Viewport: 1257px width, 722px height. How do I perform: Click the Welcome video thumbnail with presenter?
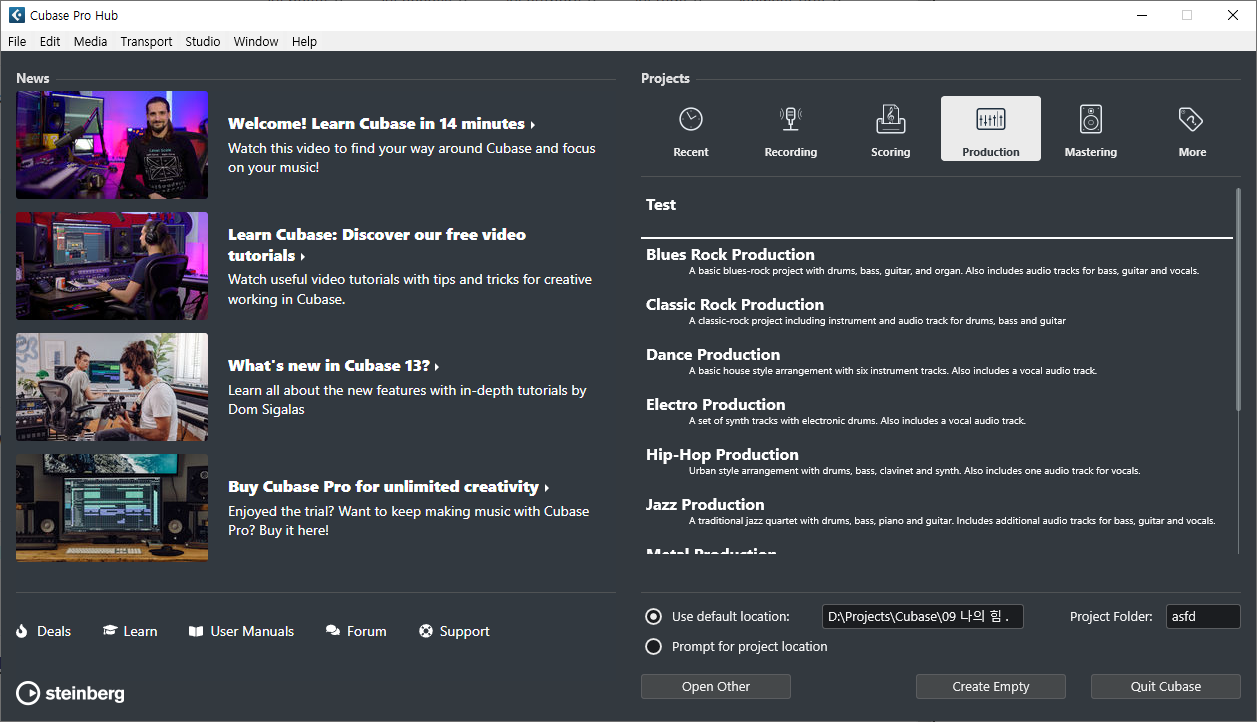coord(112,145)
